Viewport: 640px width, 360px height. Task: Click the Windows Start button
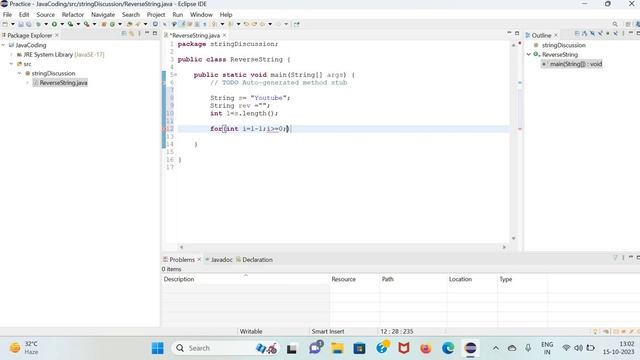coord(158,348)
